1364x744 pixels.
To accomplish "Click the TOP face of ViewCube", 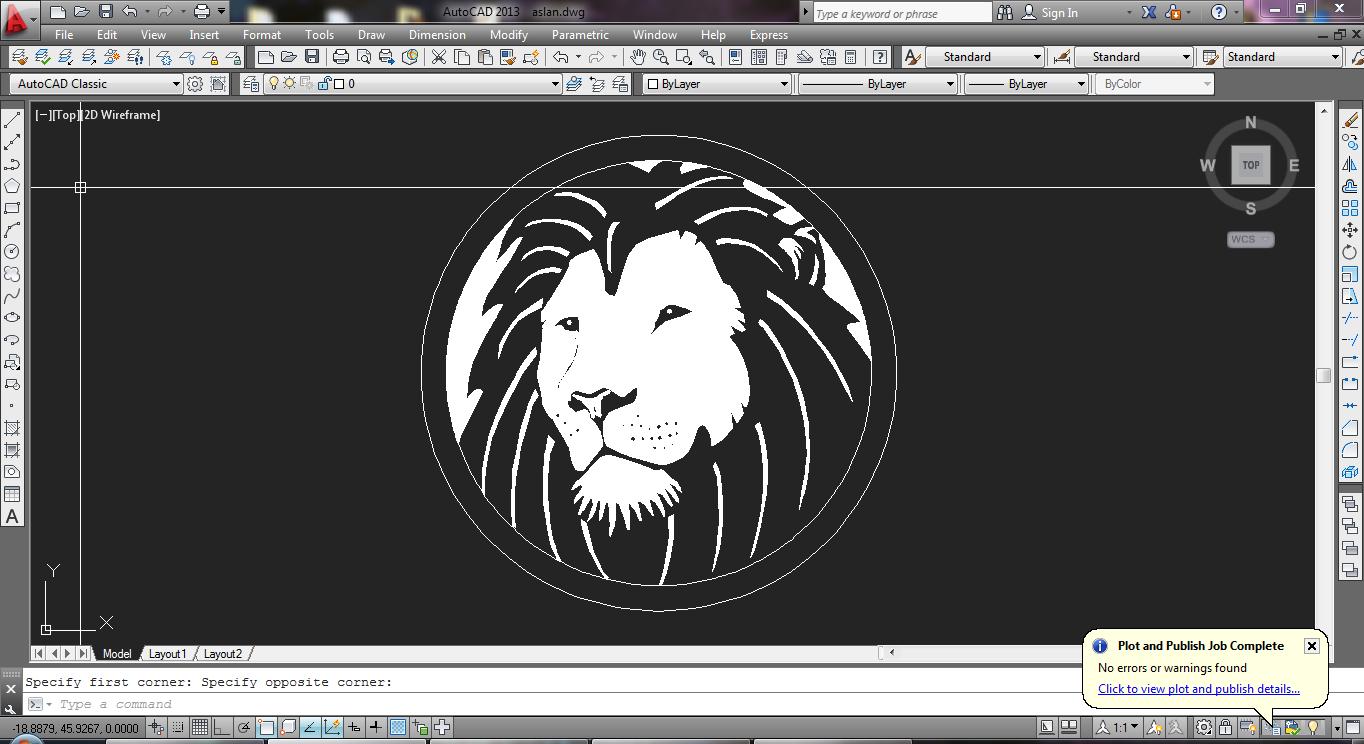I will point(1251,165).
